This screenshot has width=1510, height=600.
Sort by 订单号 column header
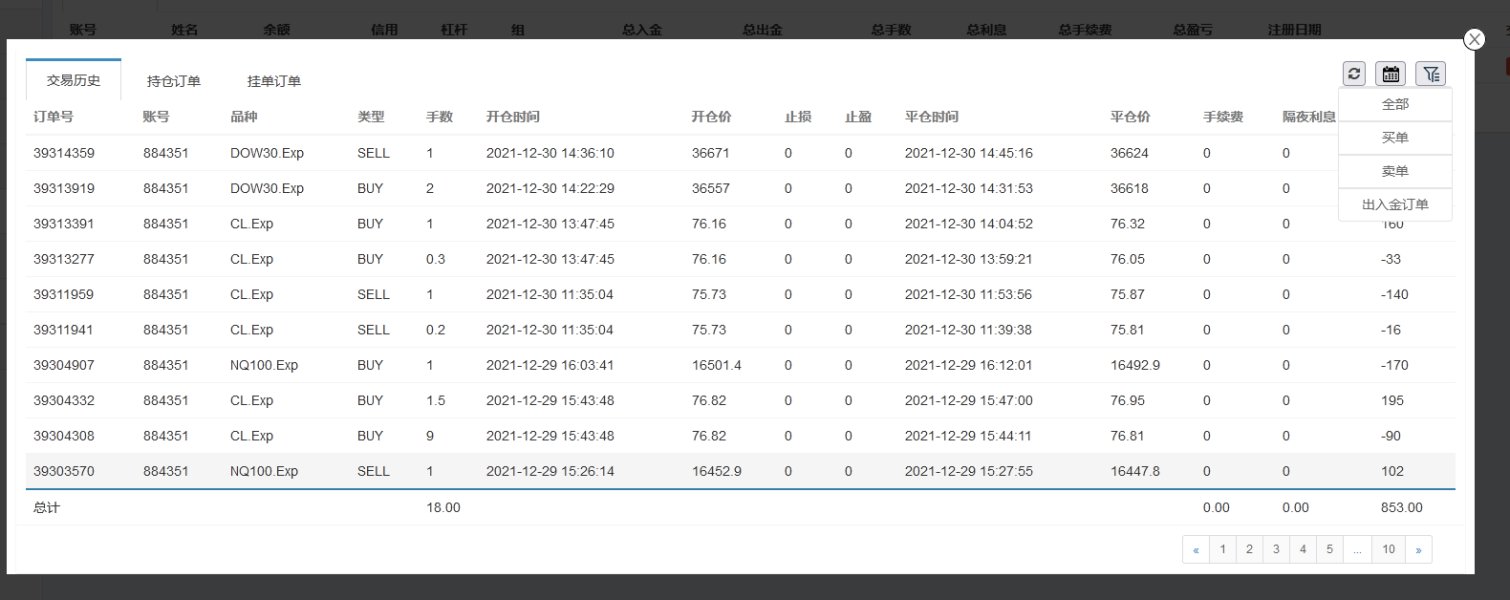click(53, 117)
